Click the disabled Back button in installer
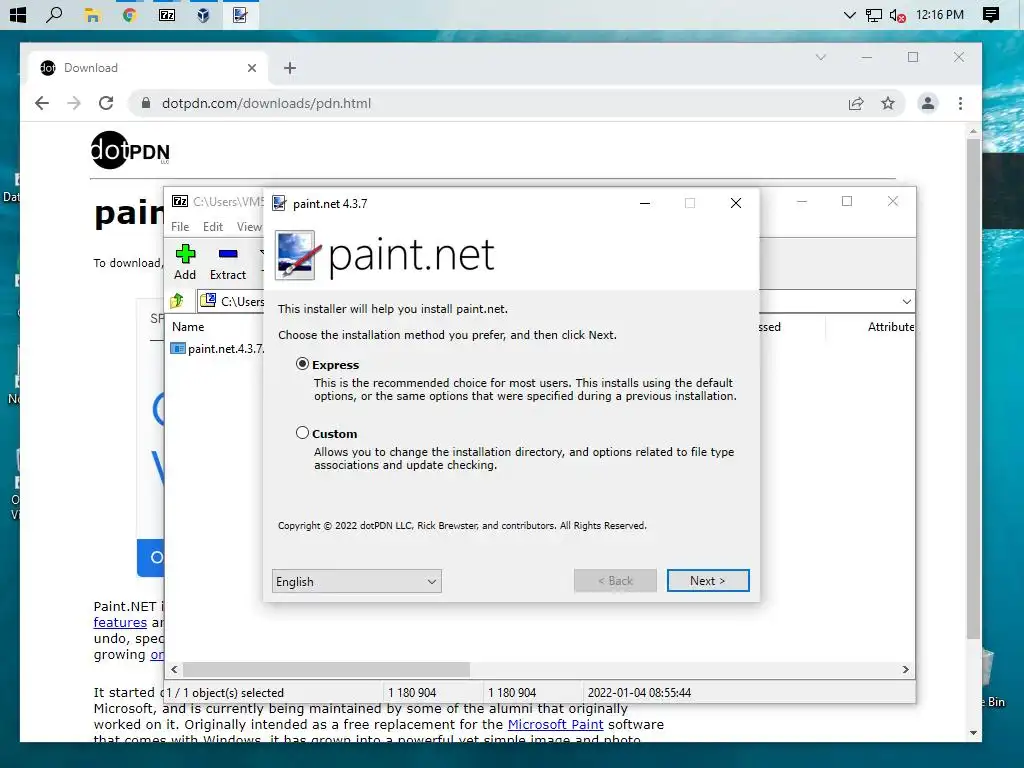This screenshot has height=768, width=1024. point(615,581)
